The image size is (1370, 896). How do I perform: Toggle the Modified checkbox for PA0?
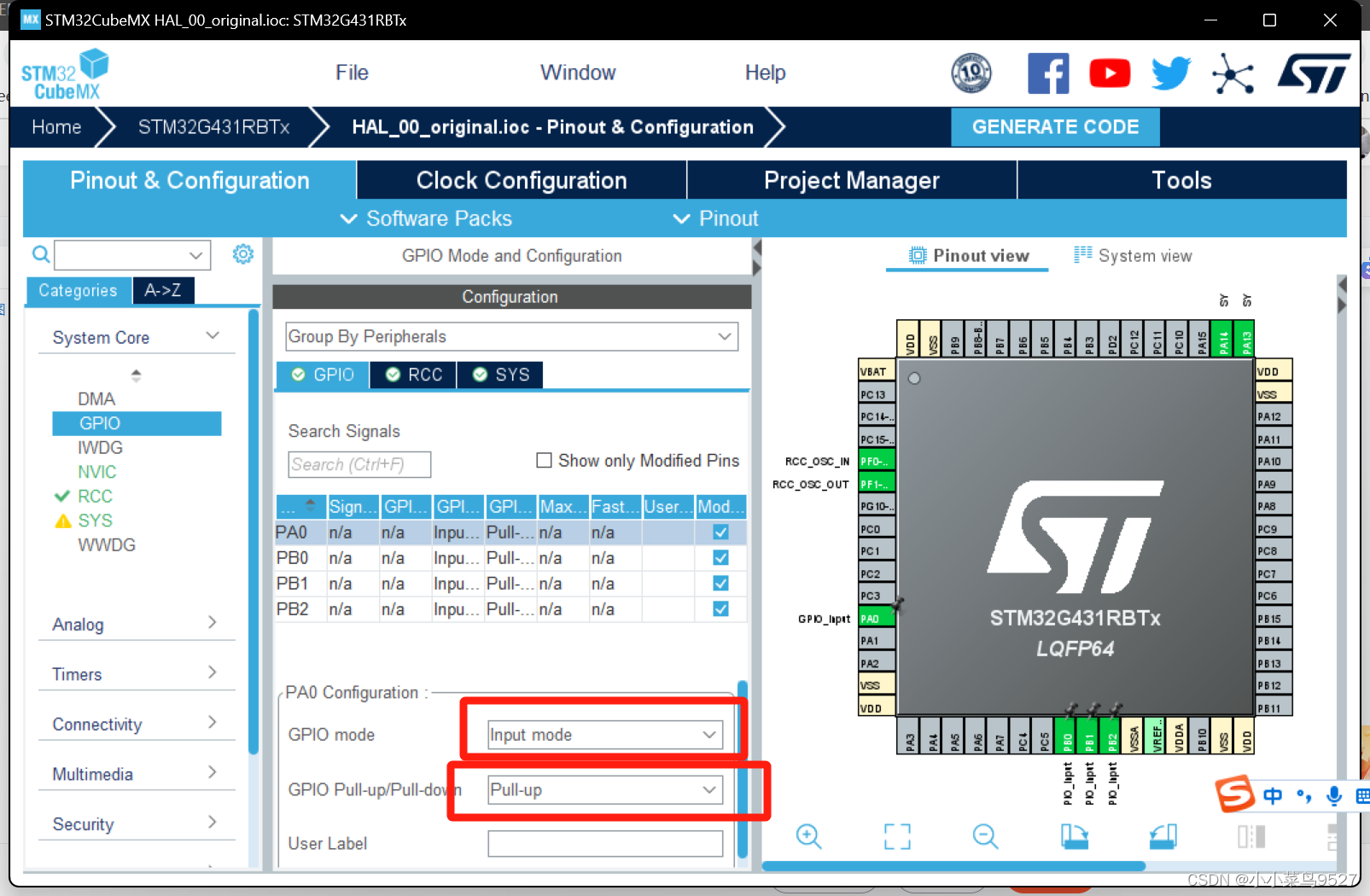tap(720, 532)
